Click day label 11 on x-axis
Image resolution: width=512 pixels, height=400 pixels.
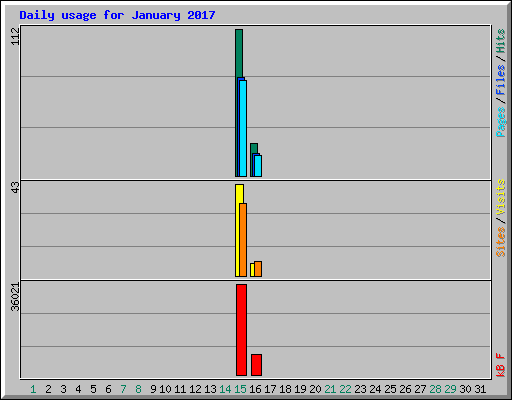tap(180, 389)
